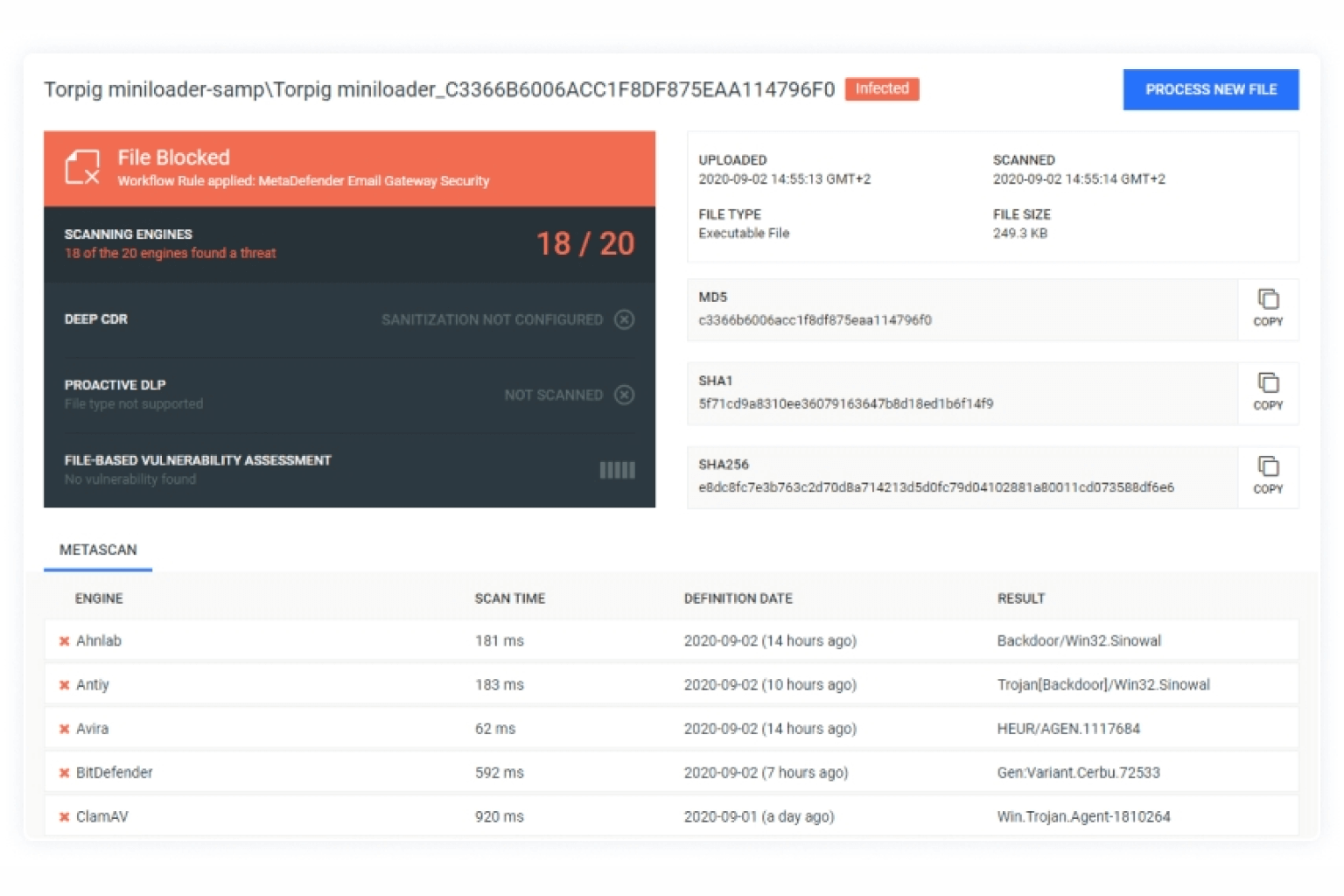Select the Ahnlab engine name

pos(99,641)
